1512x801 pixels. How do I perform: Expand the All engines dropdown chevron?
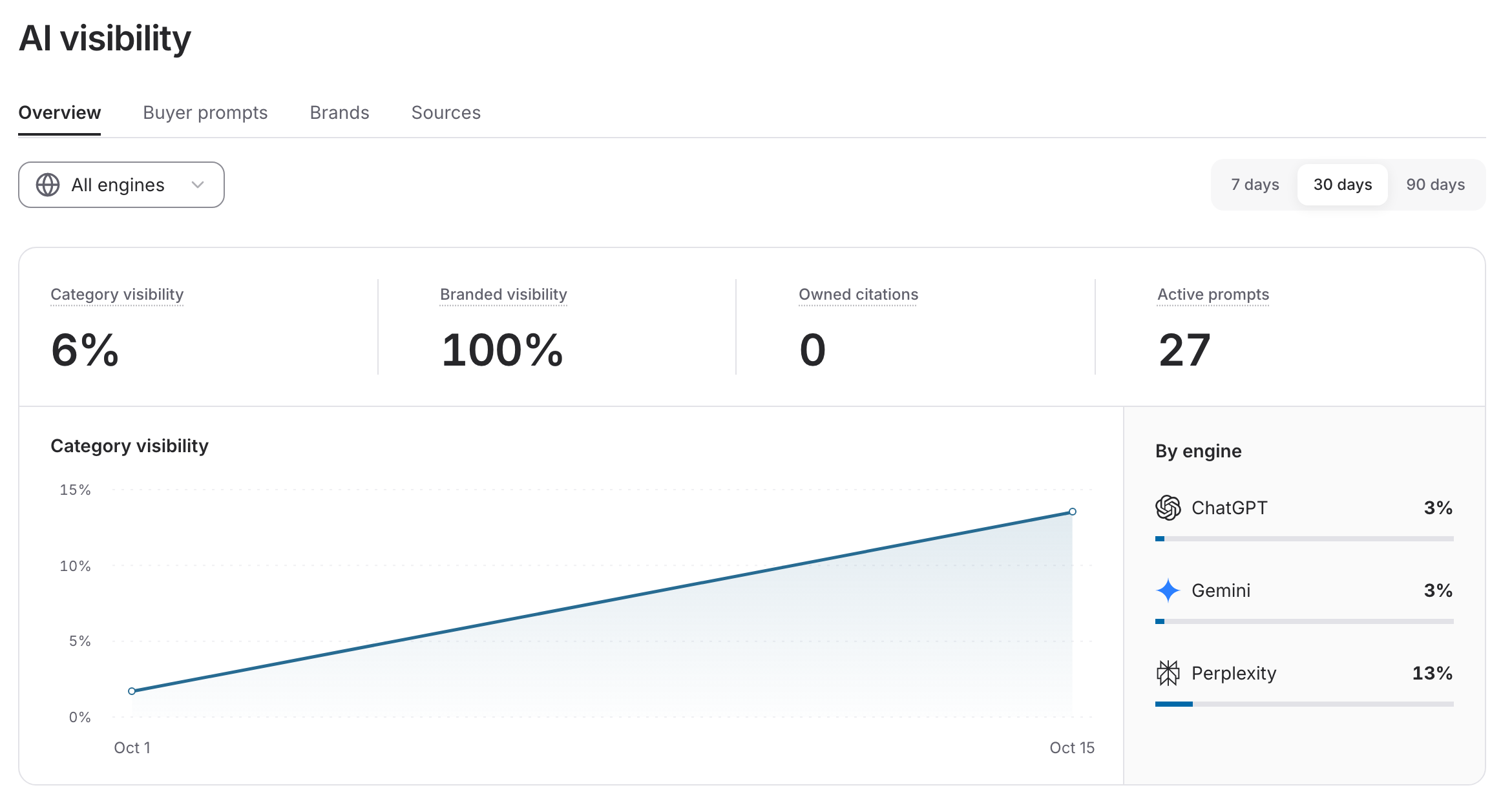198,185
